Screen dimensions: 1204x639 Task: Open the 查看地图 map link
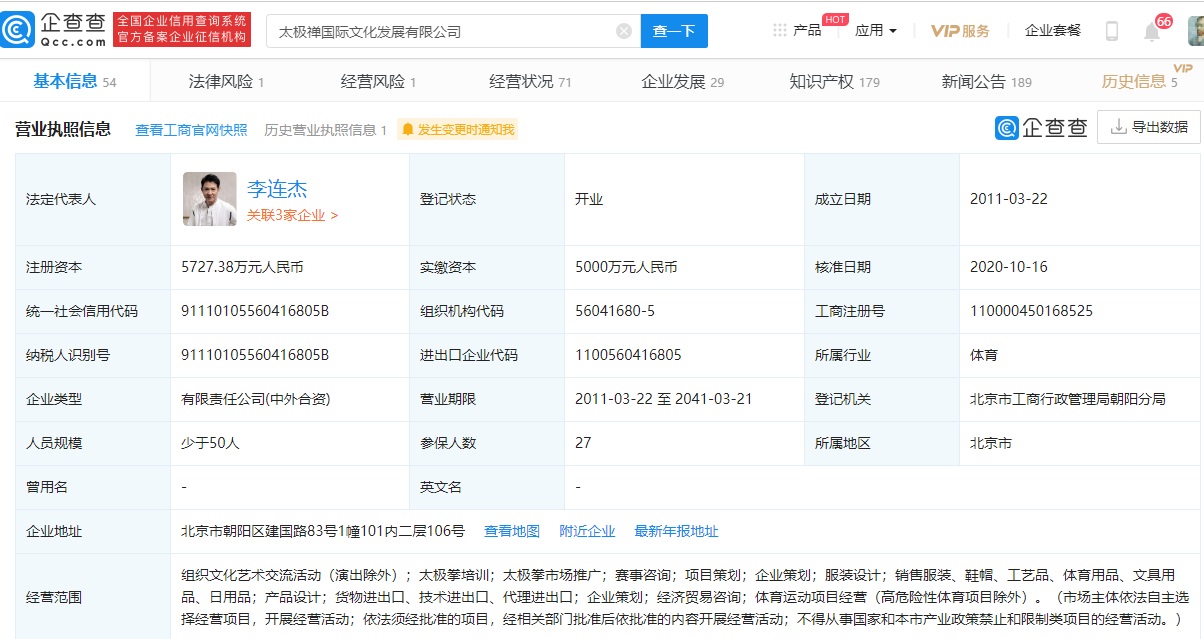512,531
